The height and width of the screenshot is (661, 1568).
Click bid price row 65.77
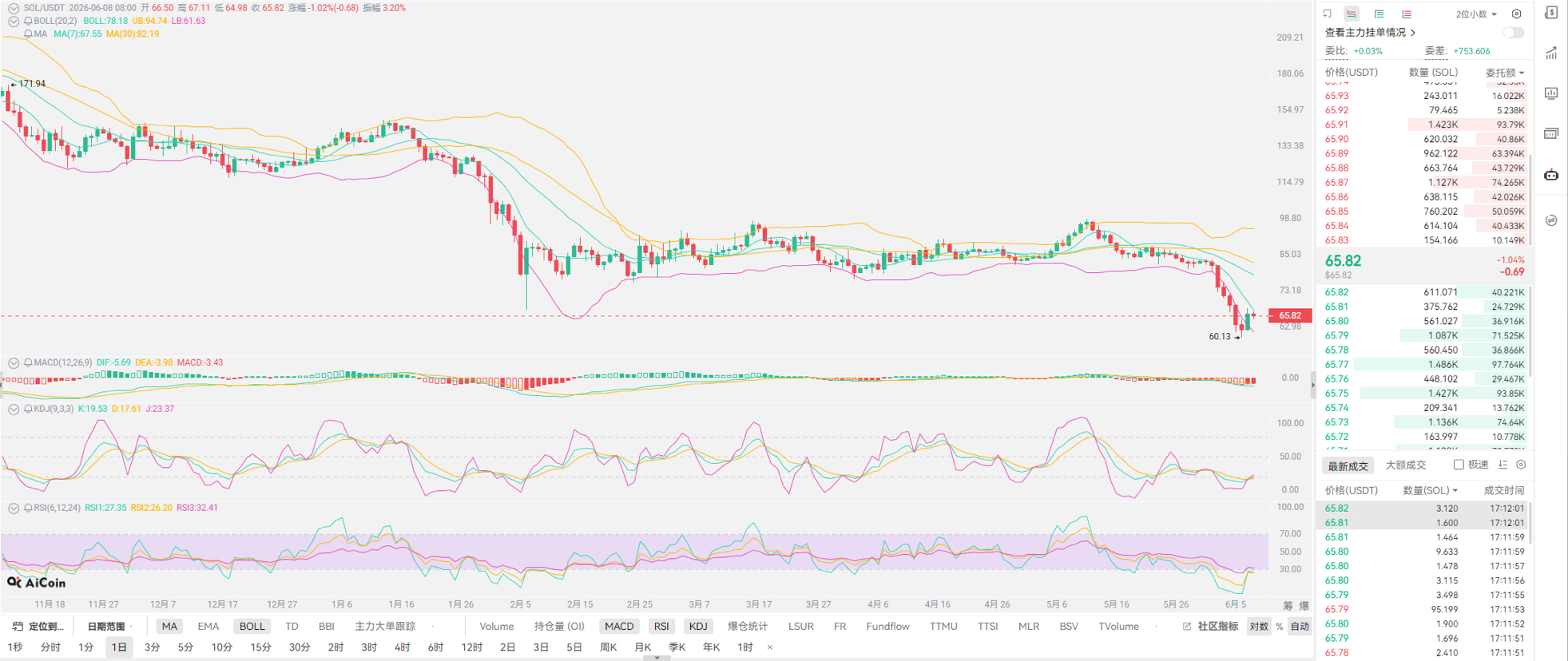point(1424,365)
